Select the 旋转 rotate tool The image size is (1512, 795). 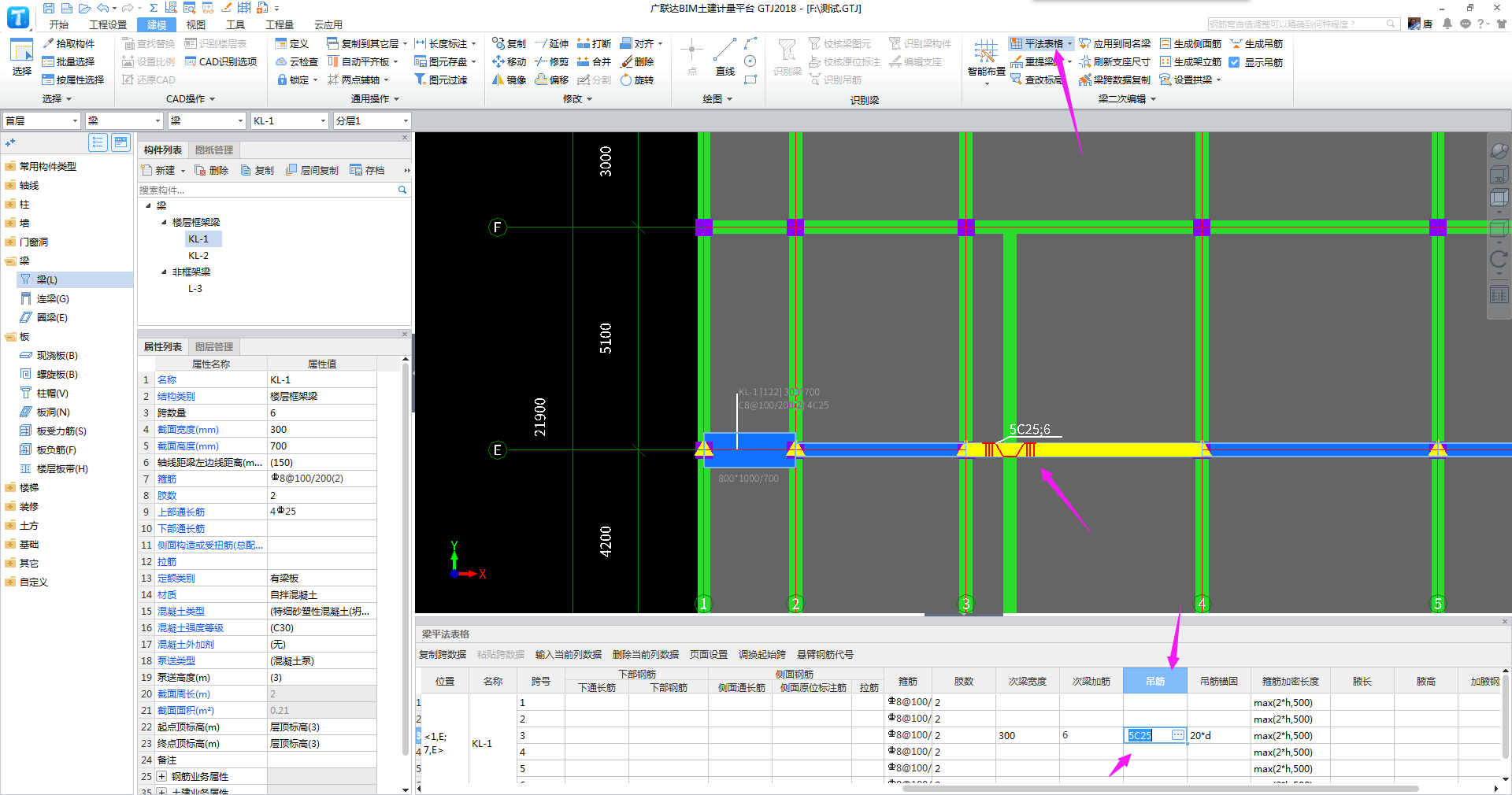pos(637,79)
